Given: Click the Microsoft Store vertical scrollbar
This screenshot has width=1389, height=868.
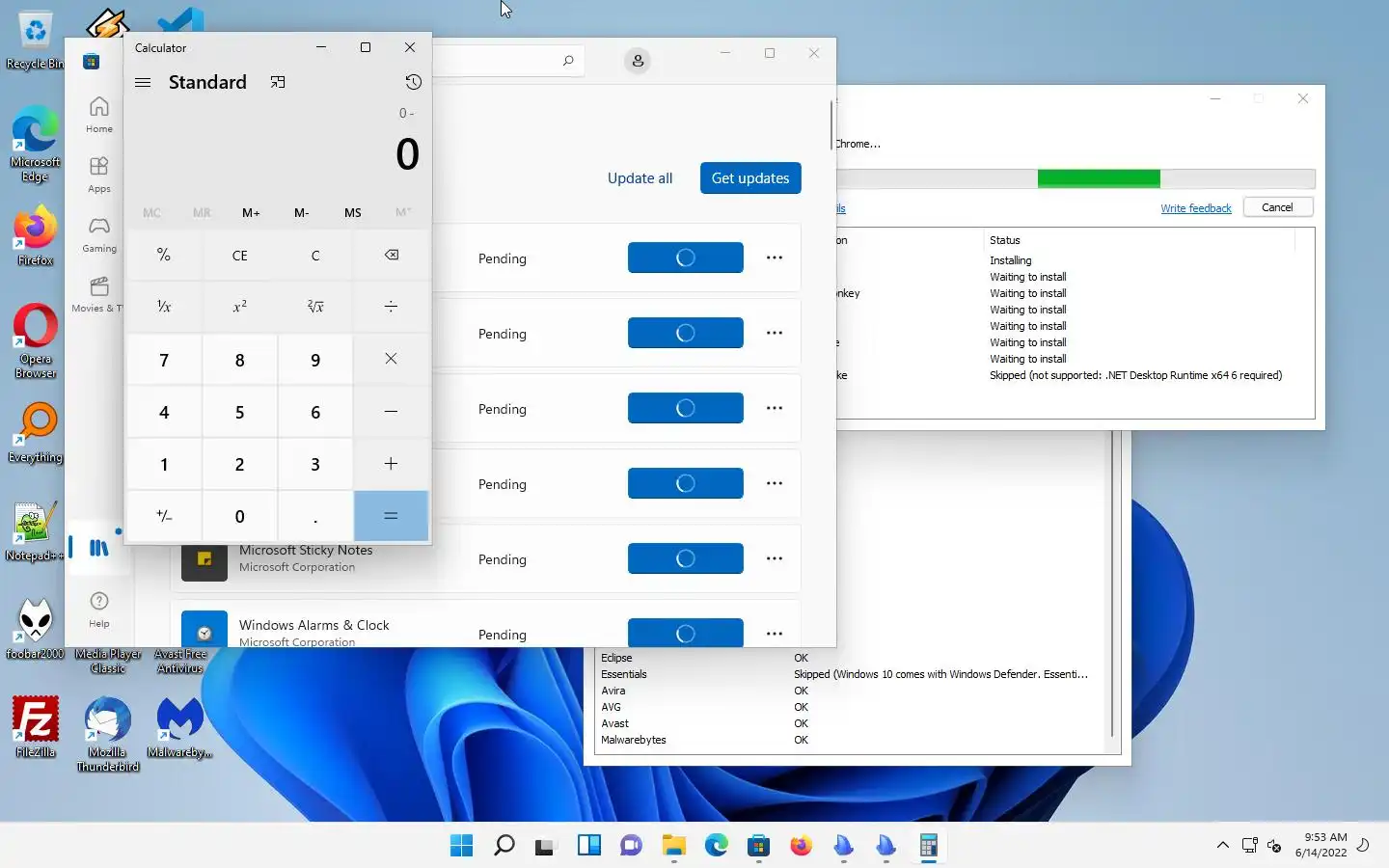Looking at the screenshot, I should (831, 125).
